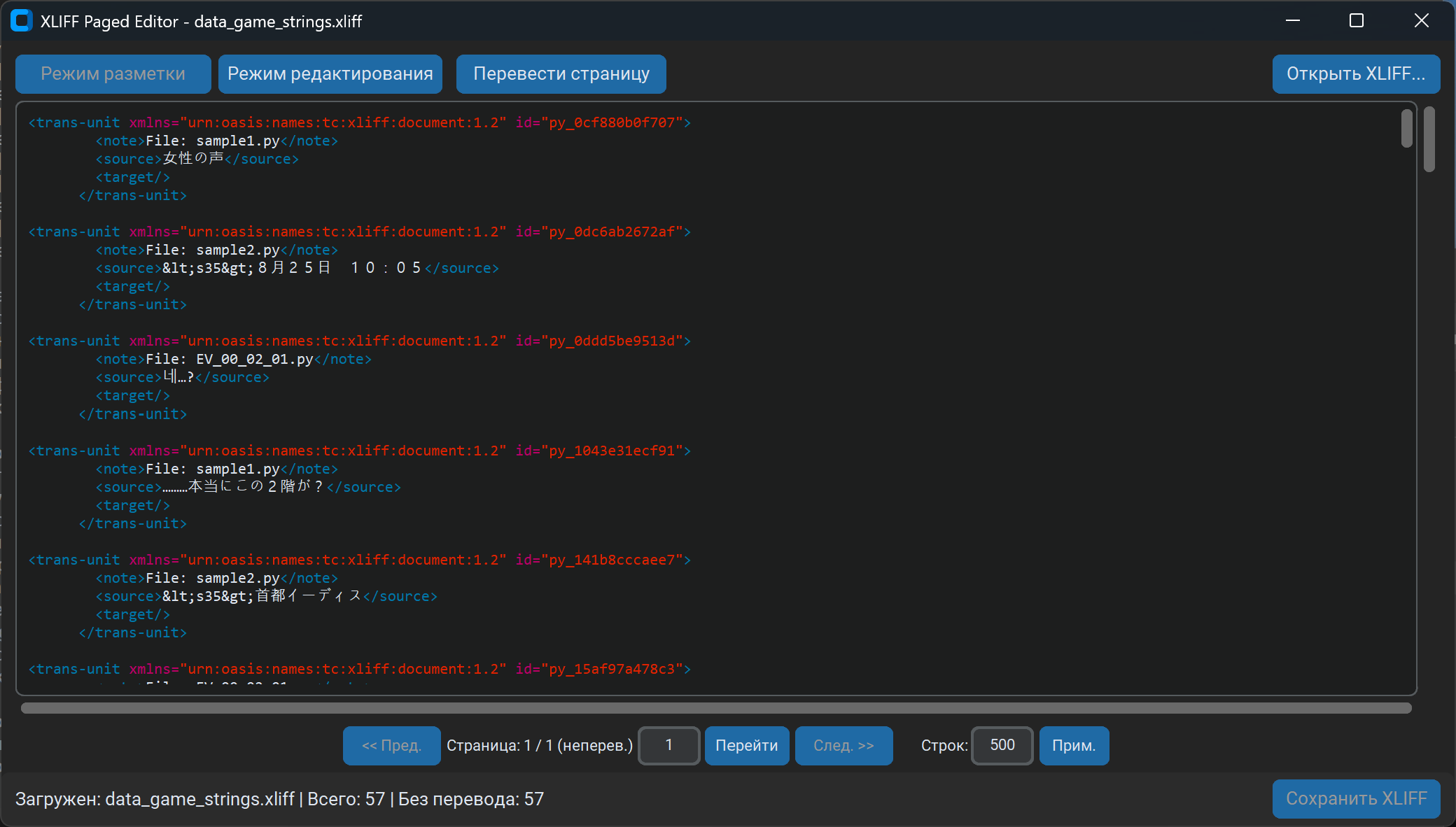The height and width of the screenshot is (827, 1456).
Task: Minimize the editor window
Action: click(1293, 21)
